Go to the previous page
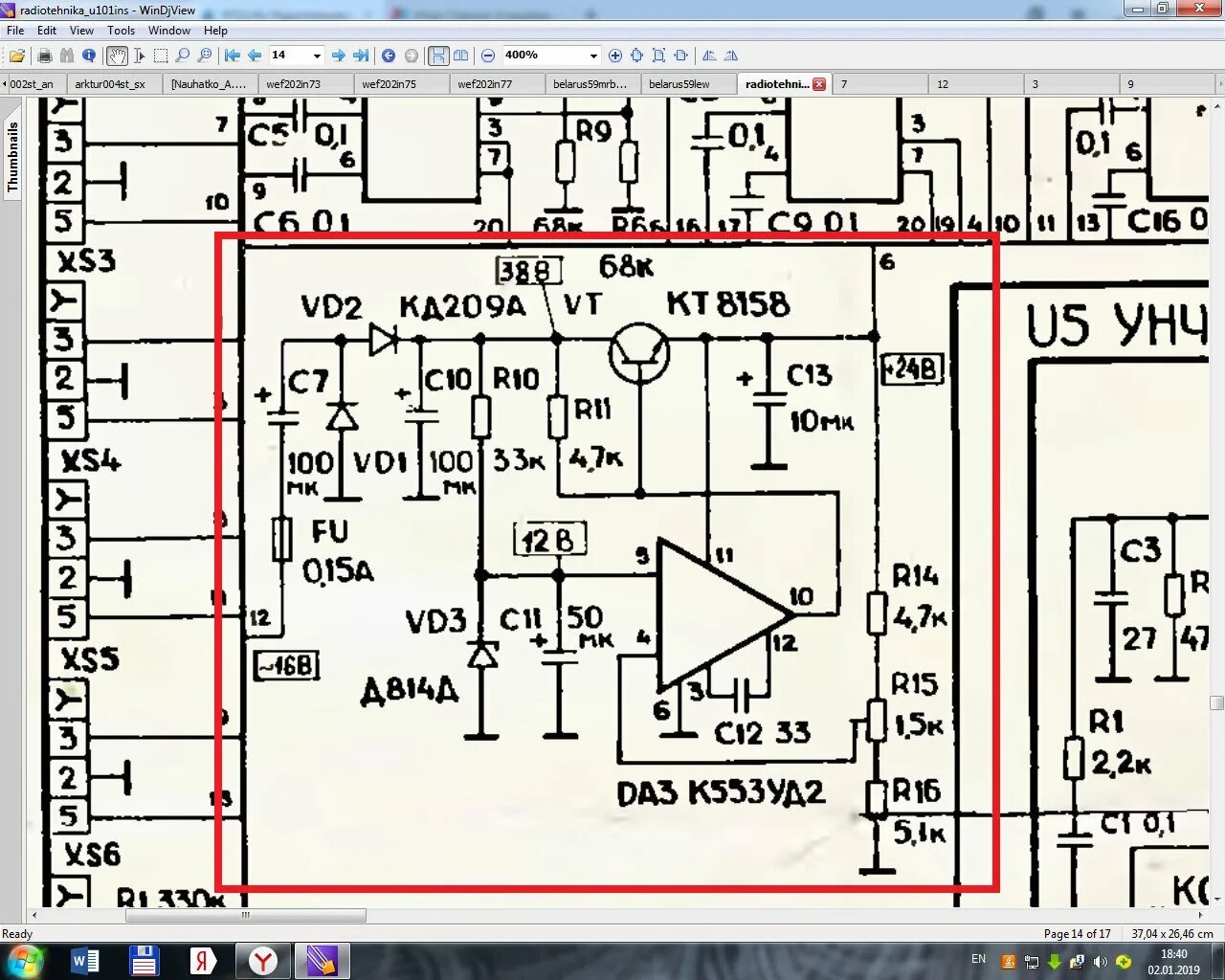Screen dimensions: 1225x980 (255, 56)
